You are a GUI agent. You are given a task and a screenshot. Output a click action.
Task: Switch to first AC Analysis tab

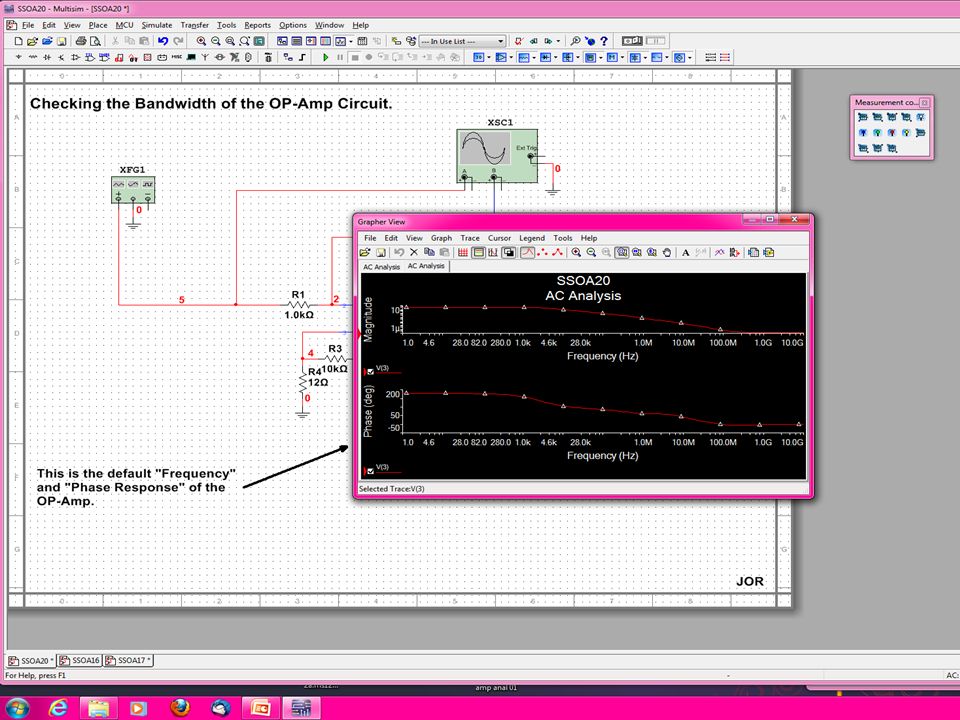coord(381,267)
